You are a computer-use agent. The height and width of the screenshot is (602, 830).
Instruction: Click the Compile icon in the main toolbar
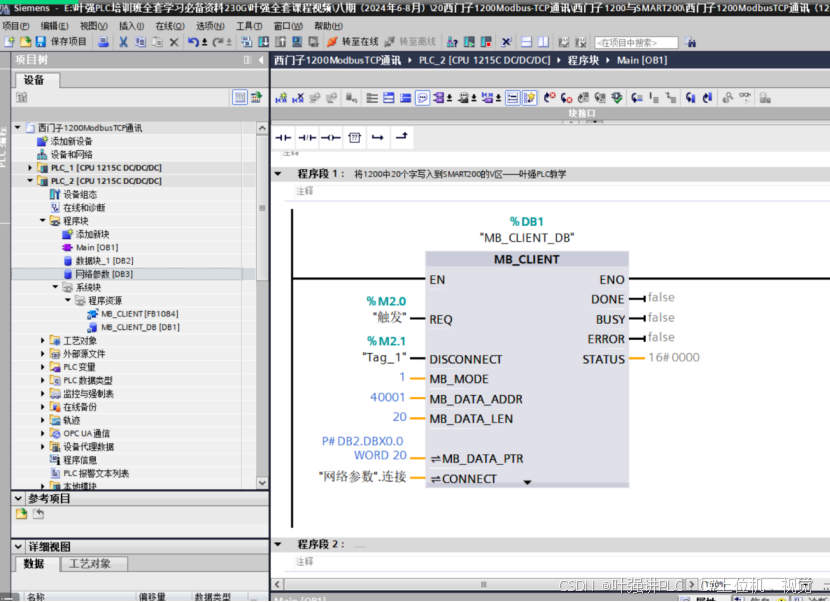click(247, 42)
